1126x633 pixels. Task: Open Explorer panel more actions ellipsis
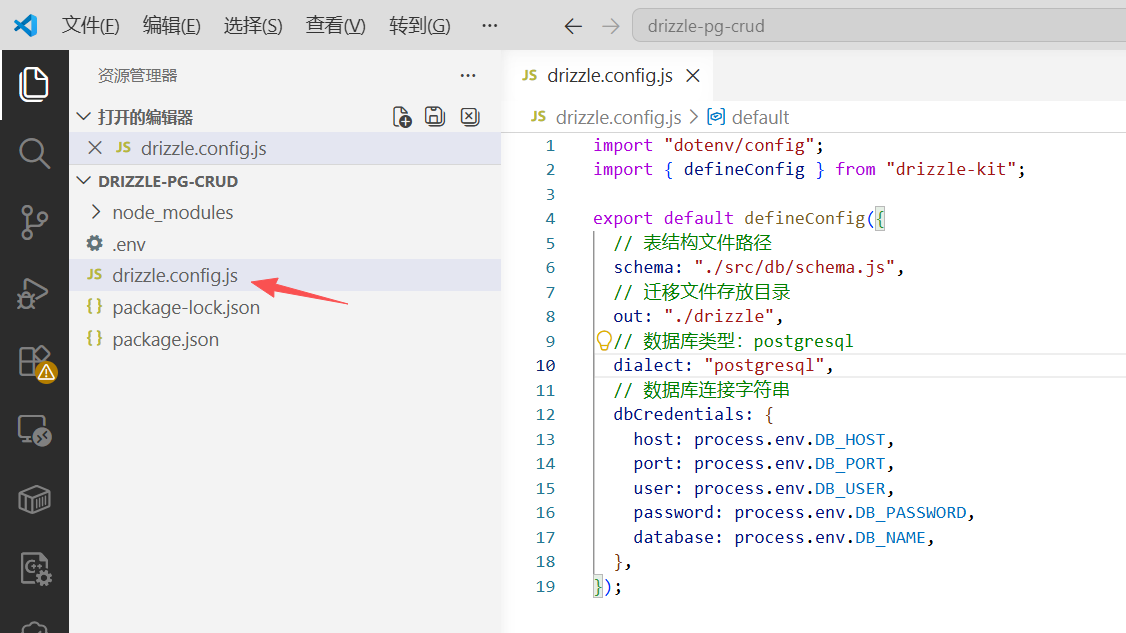(x=468, y=75)
